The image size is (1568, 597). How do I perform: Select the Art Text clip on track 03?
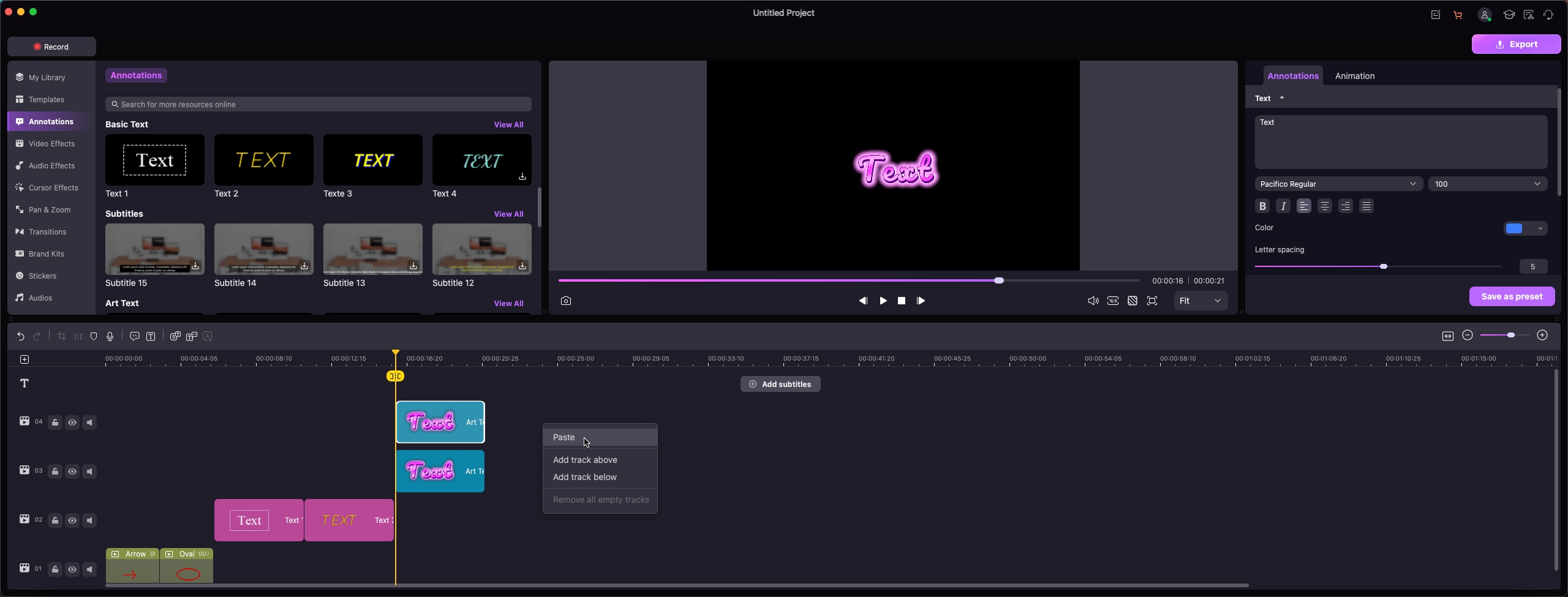[x=440, y=471]
